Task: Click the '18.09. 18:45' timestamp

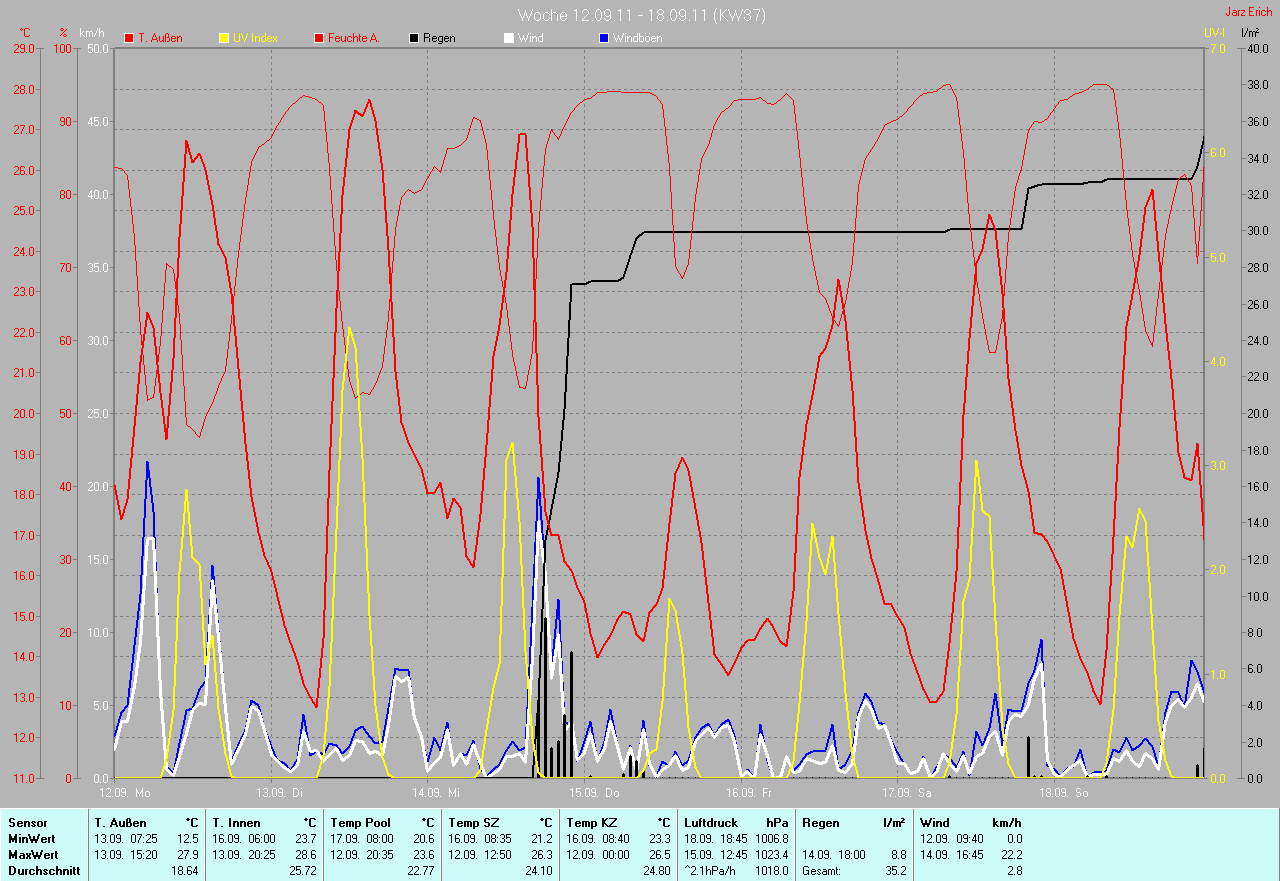Action: [x=718, y=838]
